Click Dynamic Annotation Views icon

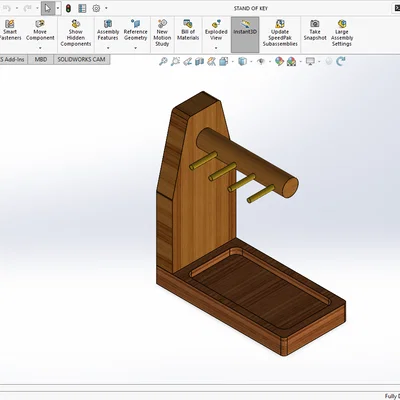point(211,61)
